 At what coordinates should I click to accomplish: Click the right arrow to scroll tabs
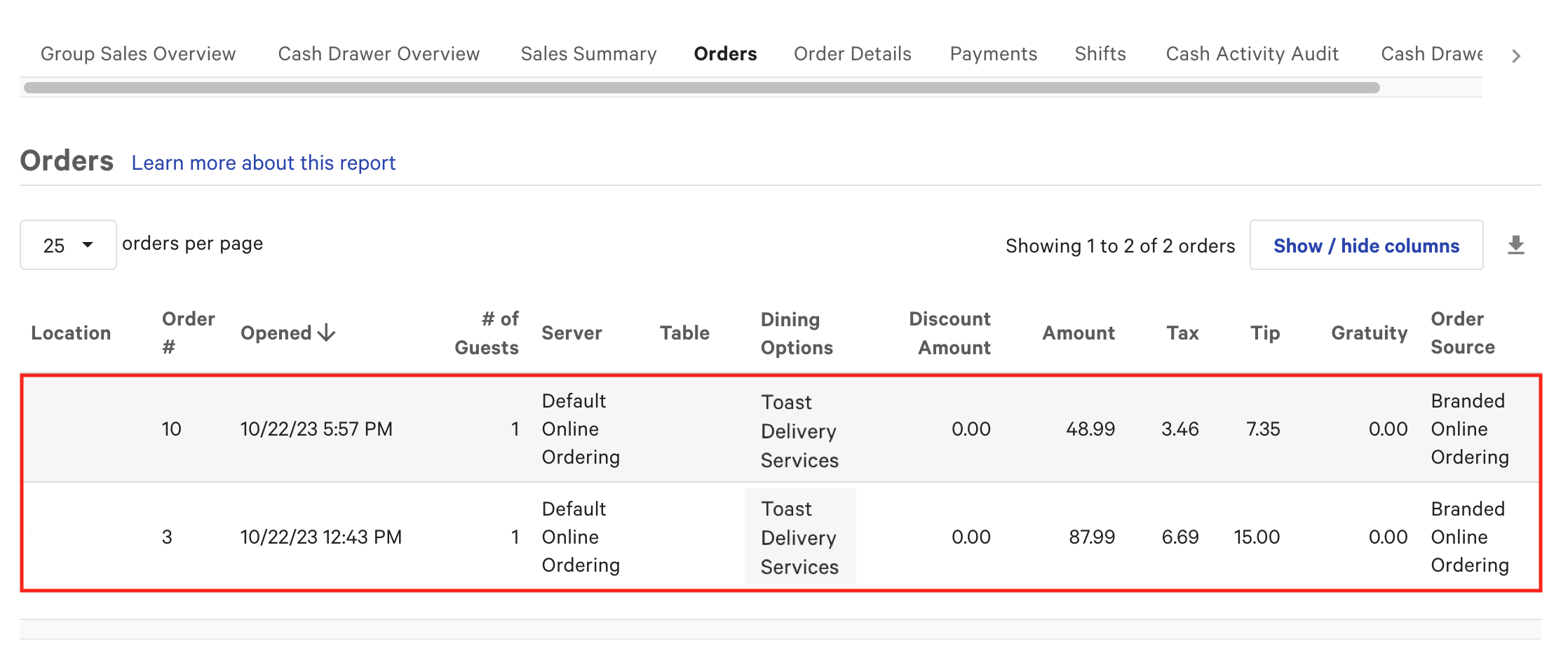1516,55
